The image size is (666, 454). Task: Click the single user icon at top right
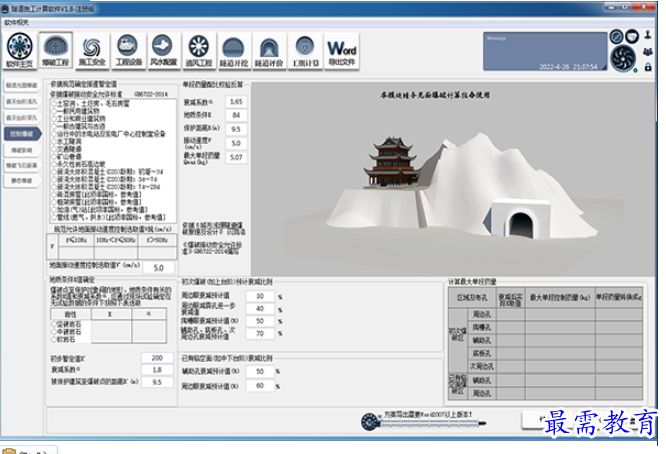pyautogui.click(x=648, y=35)
